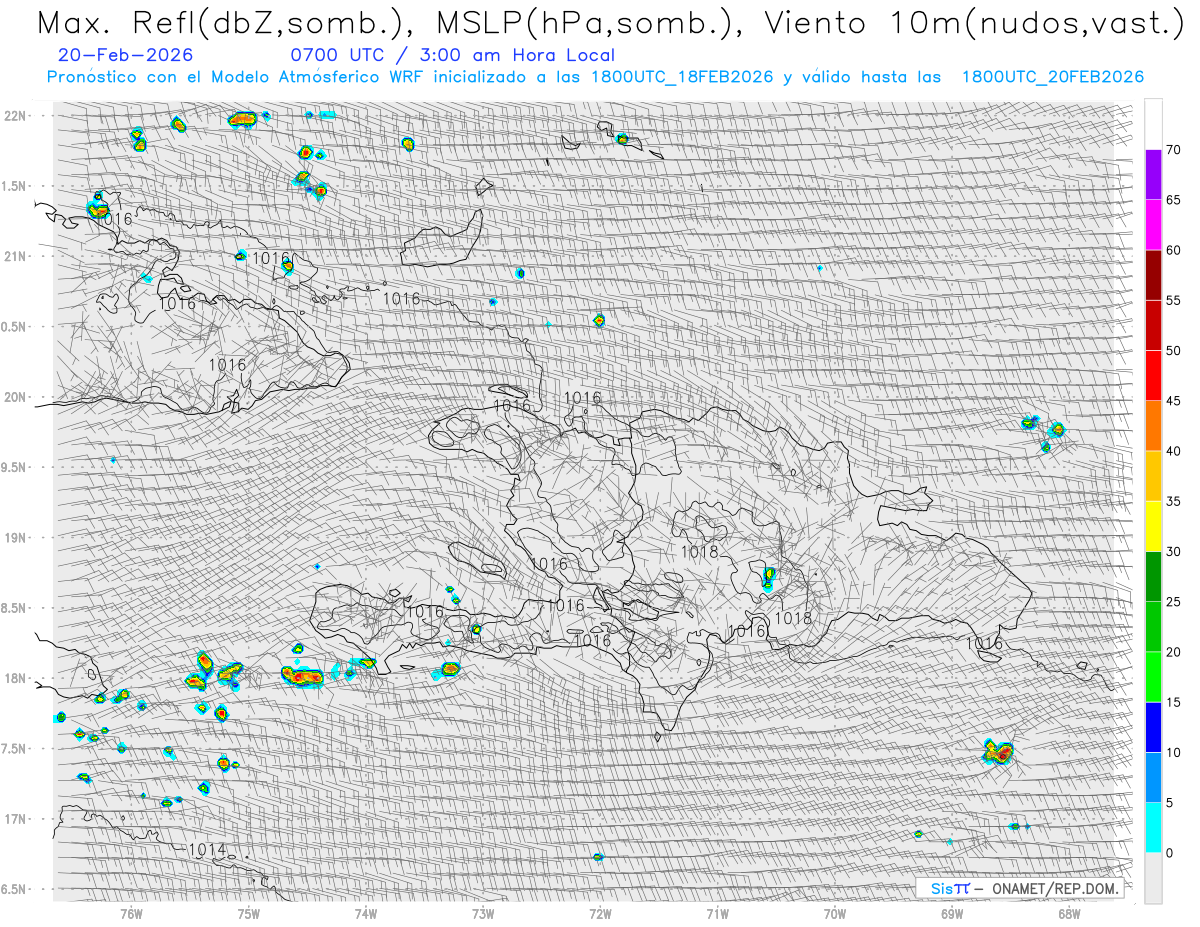Click the colorbar value "70"
This screenshot has height=927, width=1200.
(1173, 150)
